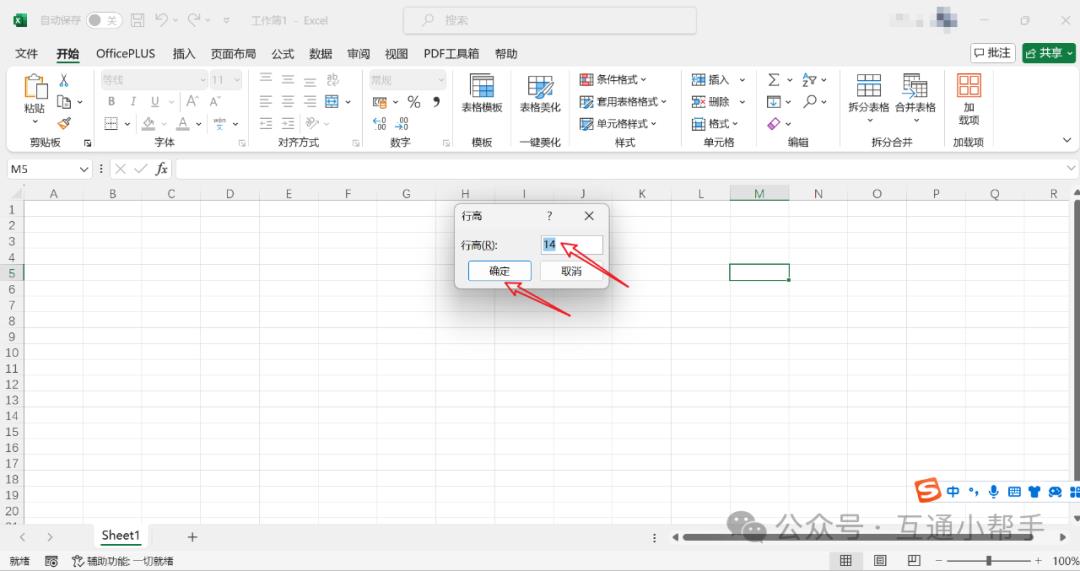Click the Merge and Center icon

coord(332,101)
